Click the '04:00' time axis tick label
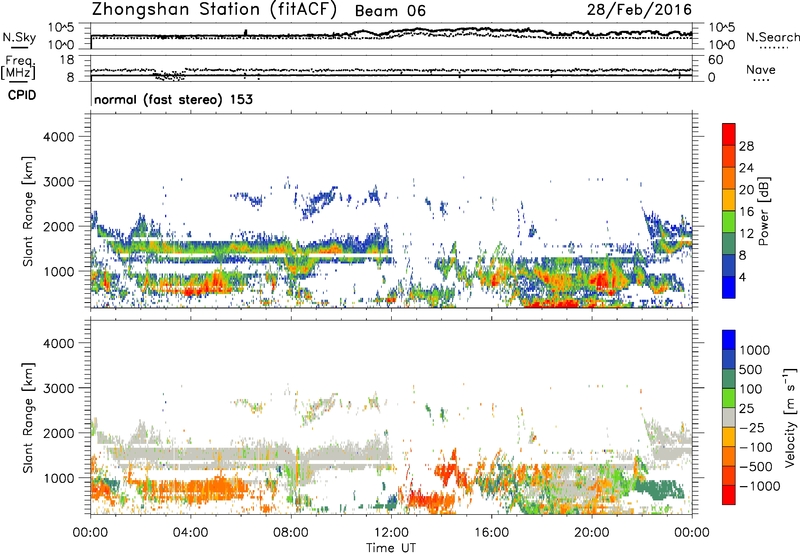800x554 pixels. [x=190, y=533]
